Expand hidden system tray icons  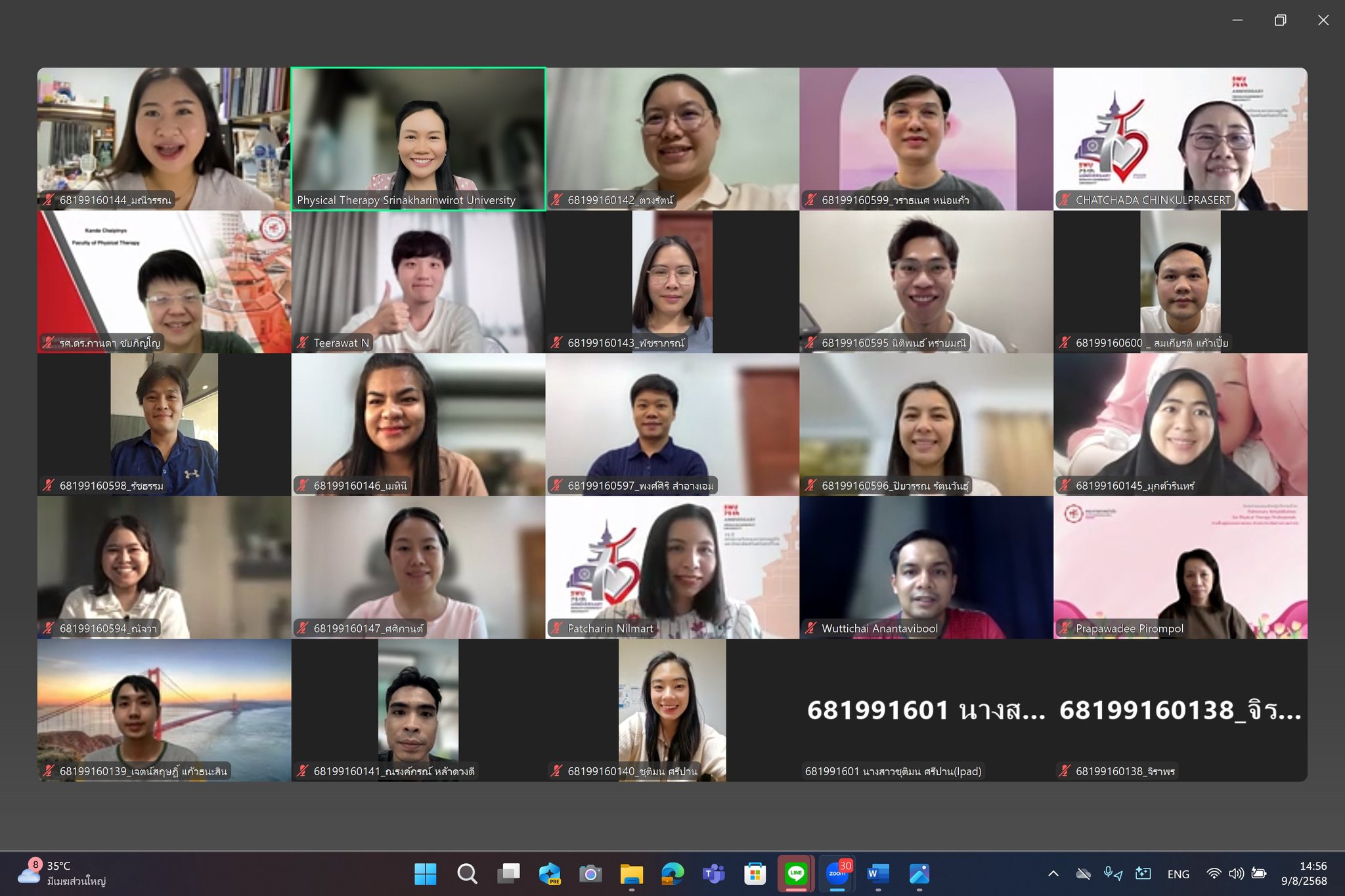pos(1053,874)
